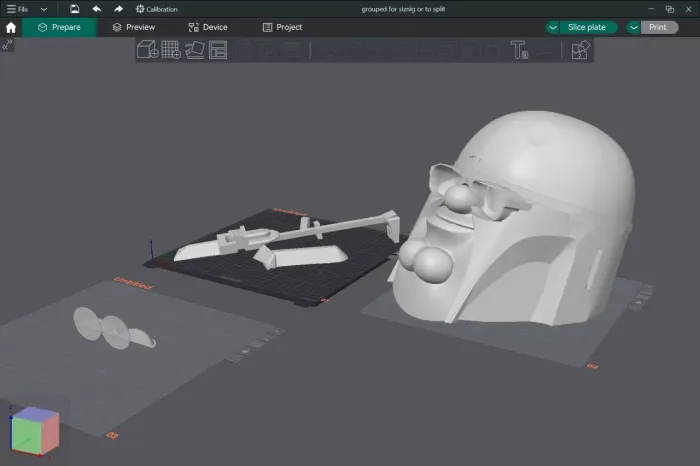
Task: Click the Auto orient toolbar icon
Action: pyautogui.click(x=194, y=50)
